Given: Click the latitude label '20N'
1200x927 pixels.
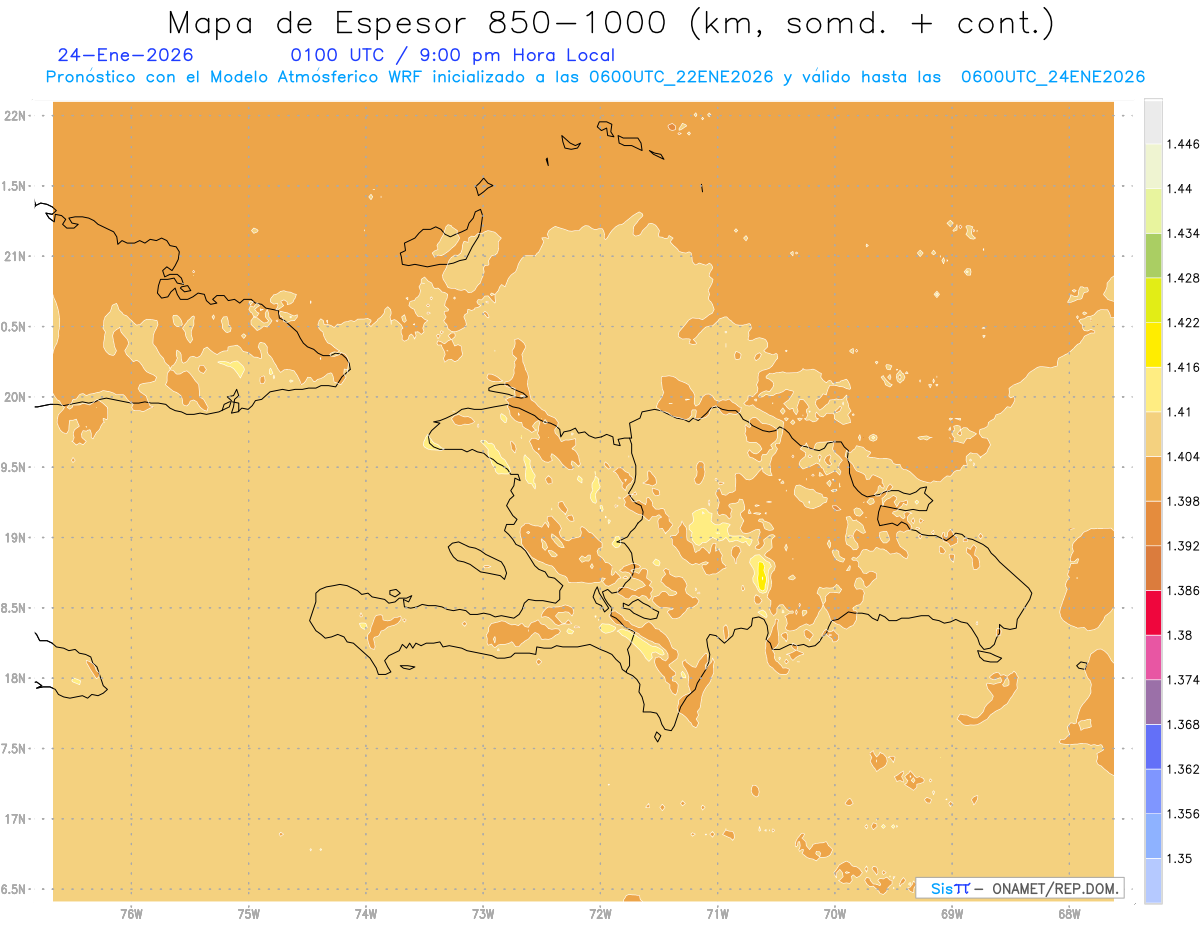Looking at the screenshot, I should (16, 397).
